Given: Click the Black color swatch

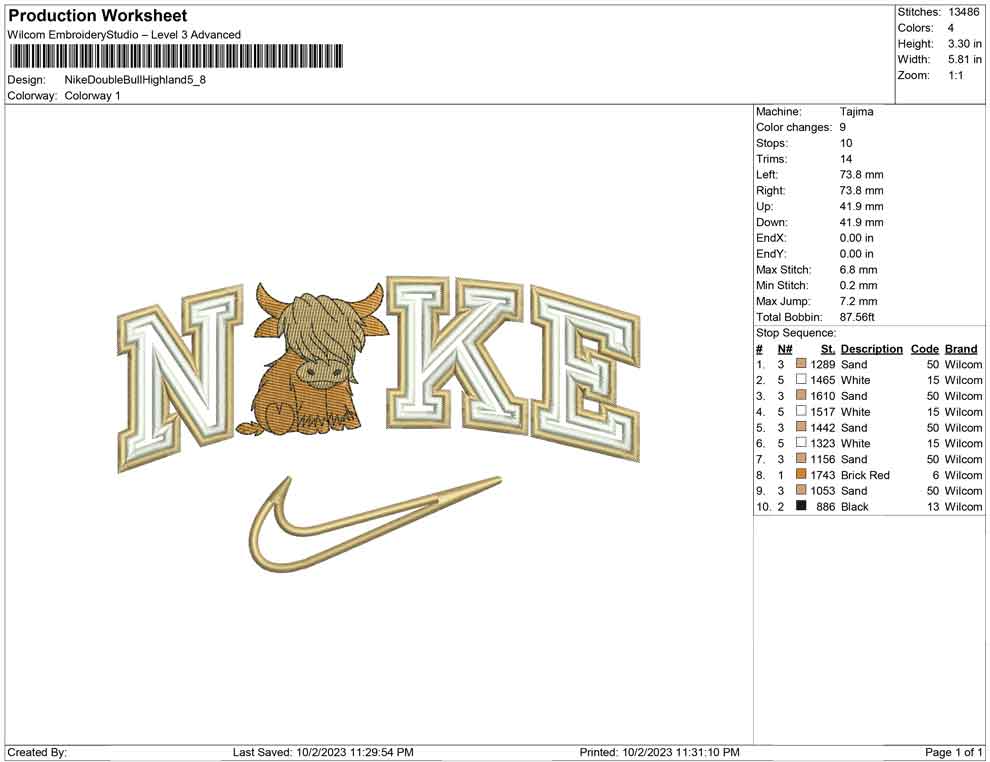Looking at the screenshot, I should click(801, 506).
